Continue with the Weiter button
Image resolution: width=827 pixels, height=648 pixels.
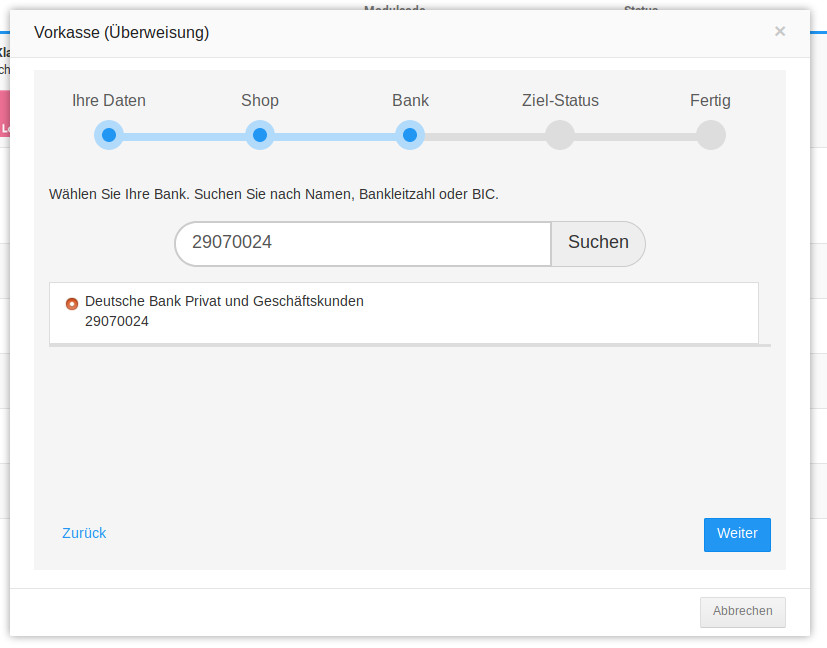tap(737, 534)
